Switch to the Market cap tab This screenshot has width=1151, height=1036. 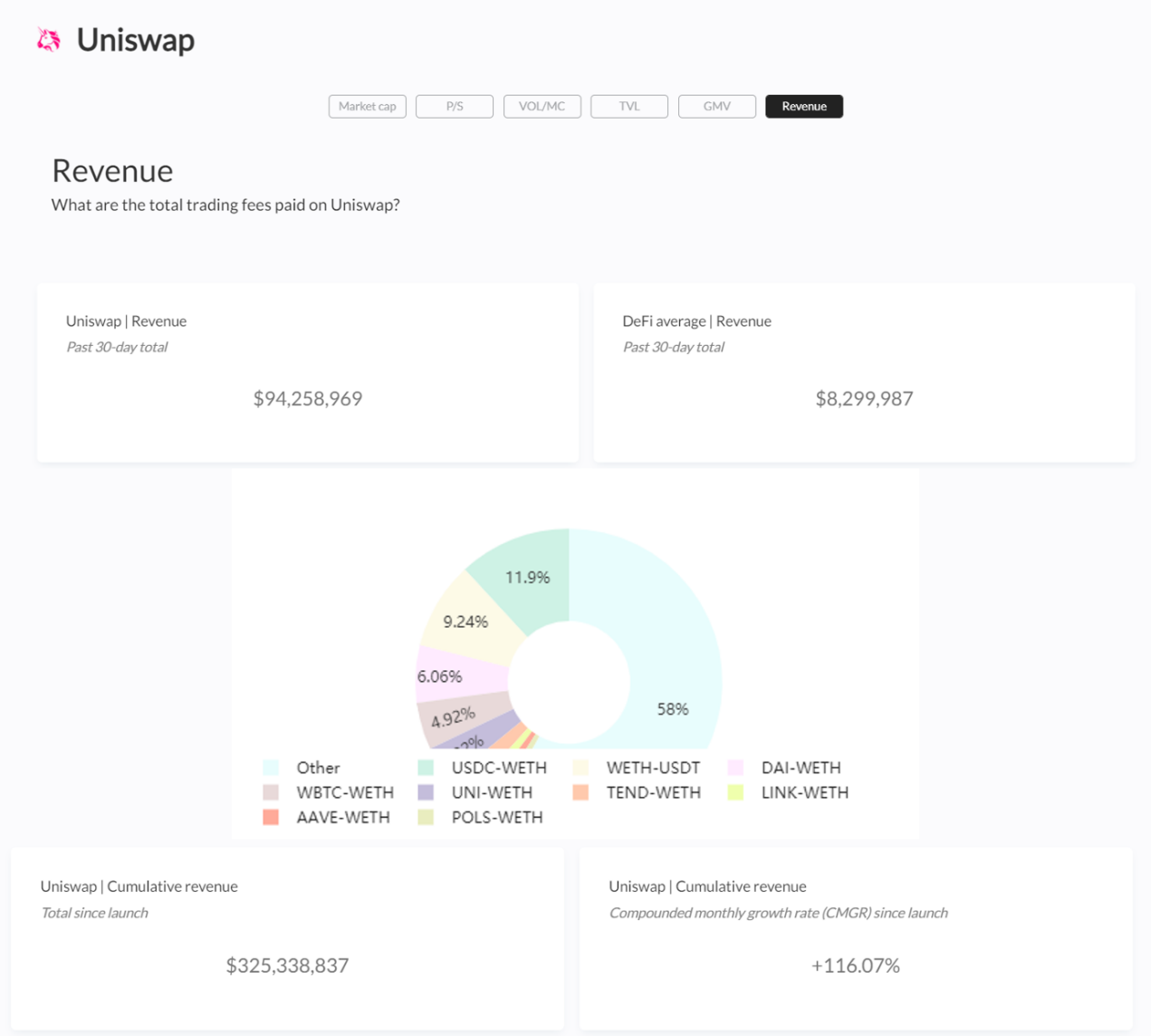[x=367, y=107]
